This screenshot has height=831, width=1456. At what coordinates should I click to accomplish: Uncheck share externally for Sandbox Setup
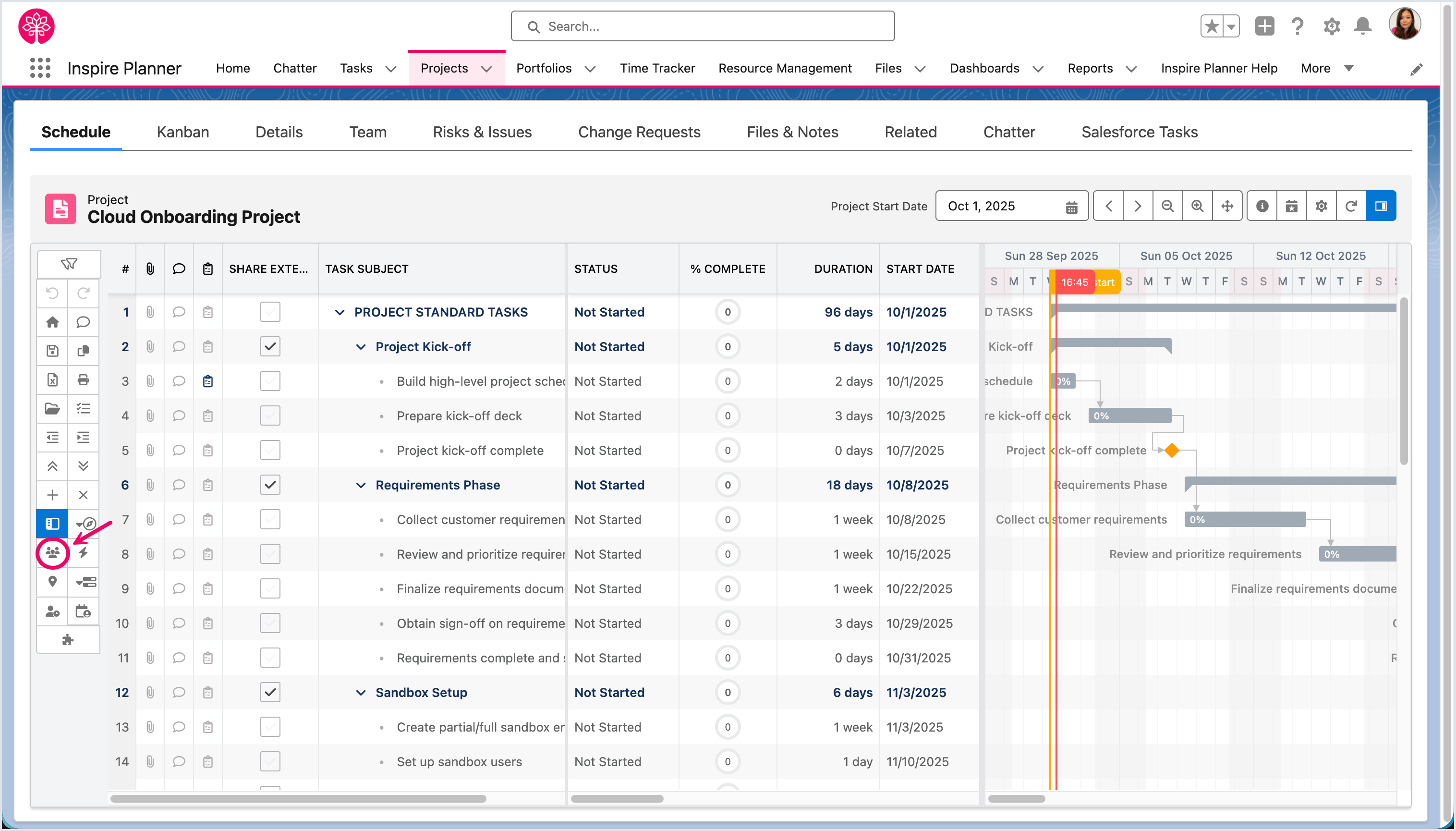tap(270, 692)
